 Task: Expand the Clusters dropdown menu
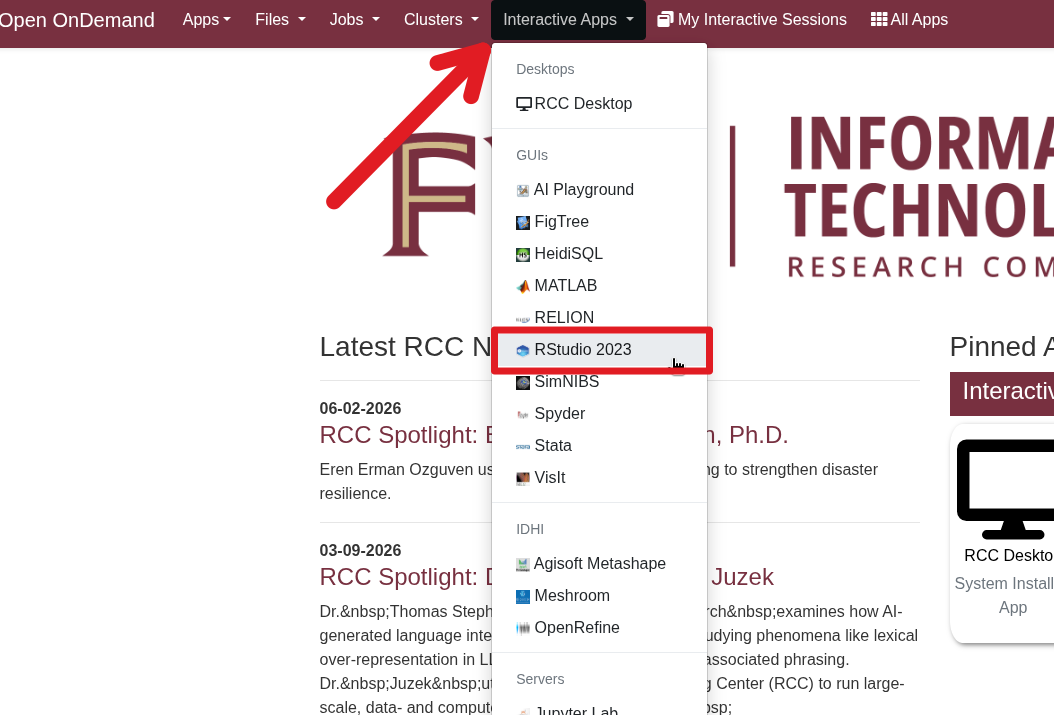(x=441, y=19)
